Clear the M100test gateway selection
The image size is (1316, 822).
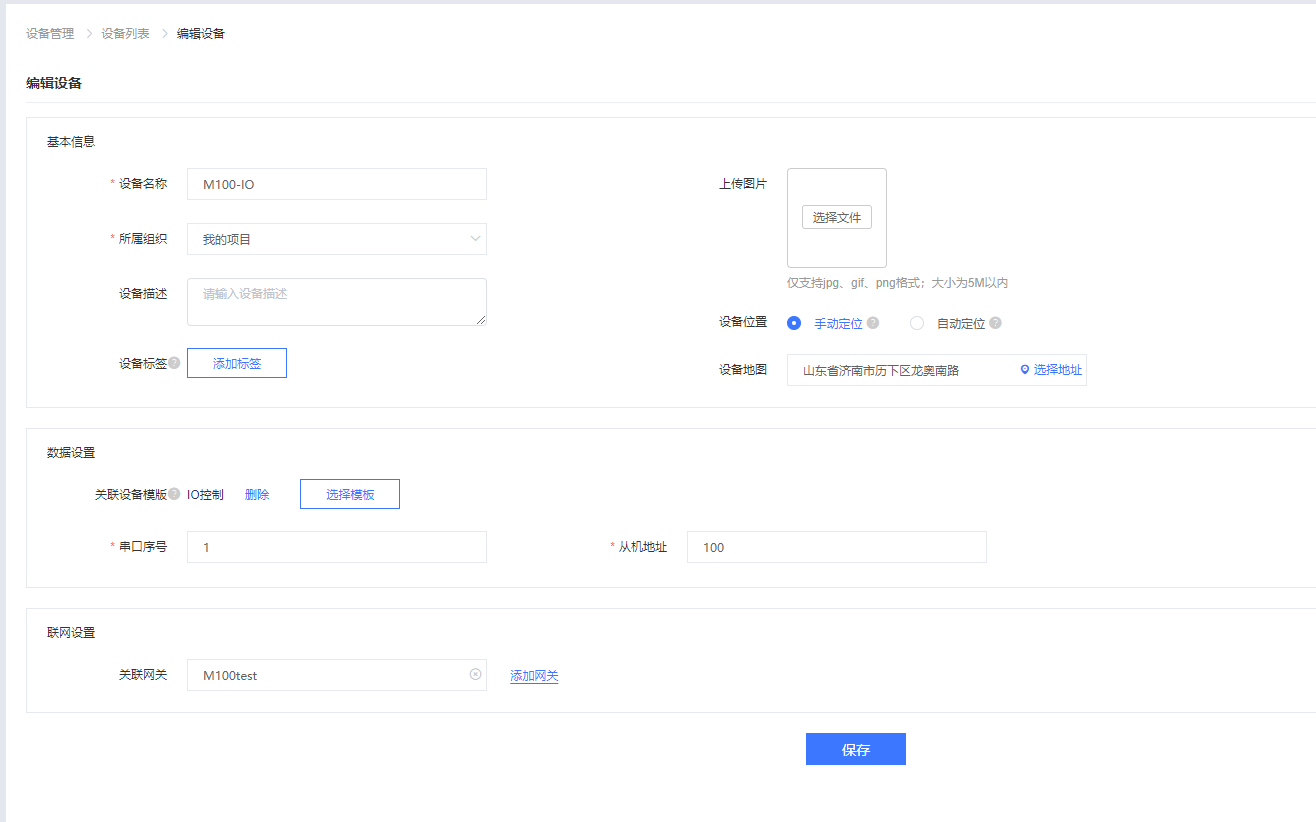point(475,674)
